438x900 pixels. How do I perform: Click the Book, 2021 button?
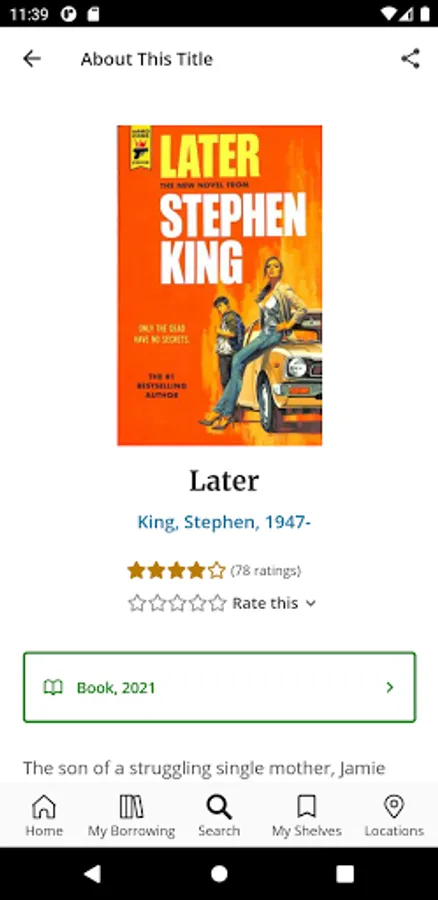coord(219,687)
